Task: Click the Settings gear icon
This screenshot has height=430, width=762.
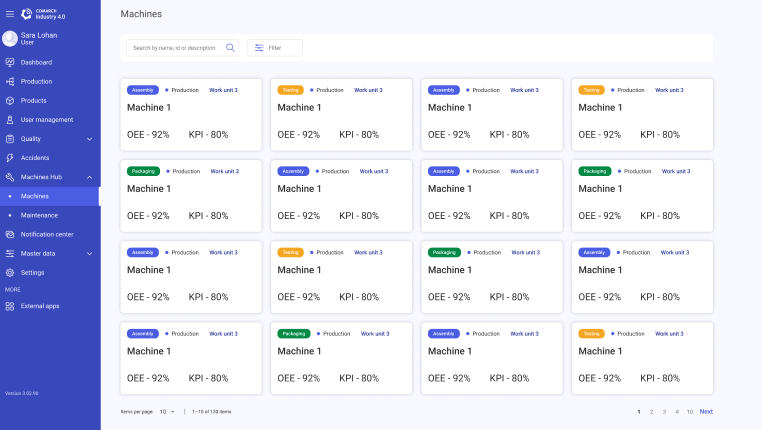Action: [x=10, y=273]
